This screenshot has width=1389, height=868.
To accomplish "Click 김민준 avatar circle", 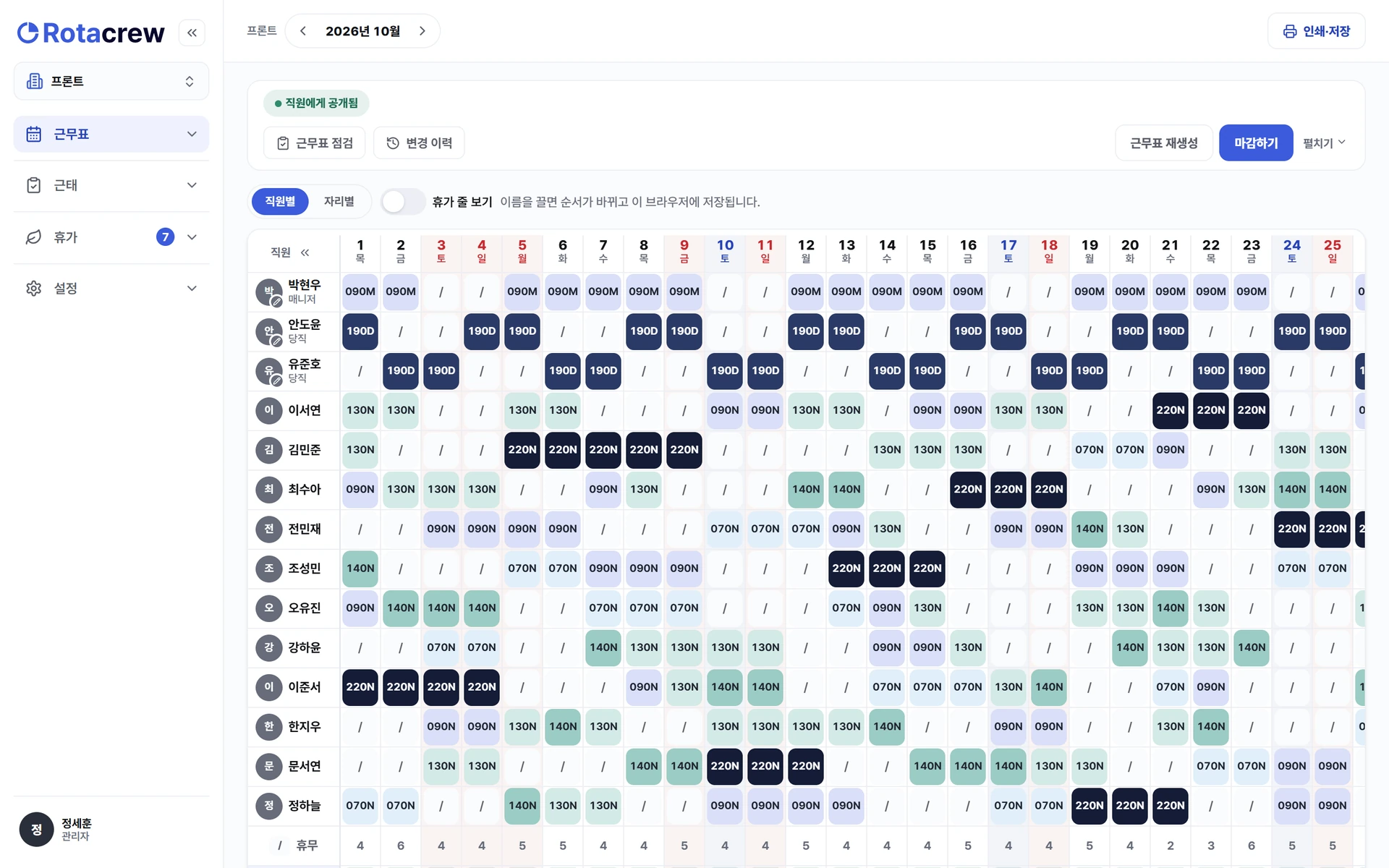I will 269,450.
